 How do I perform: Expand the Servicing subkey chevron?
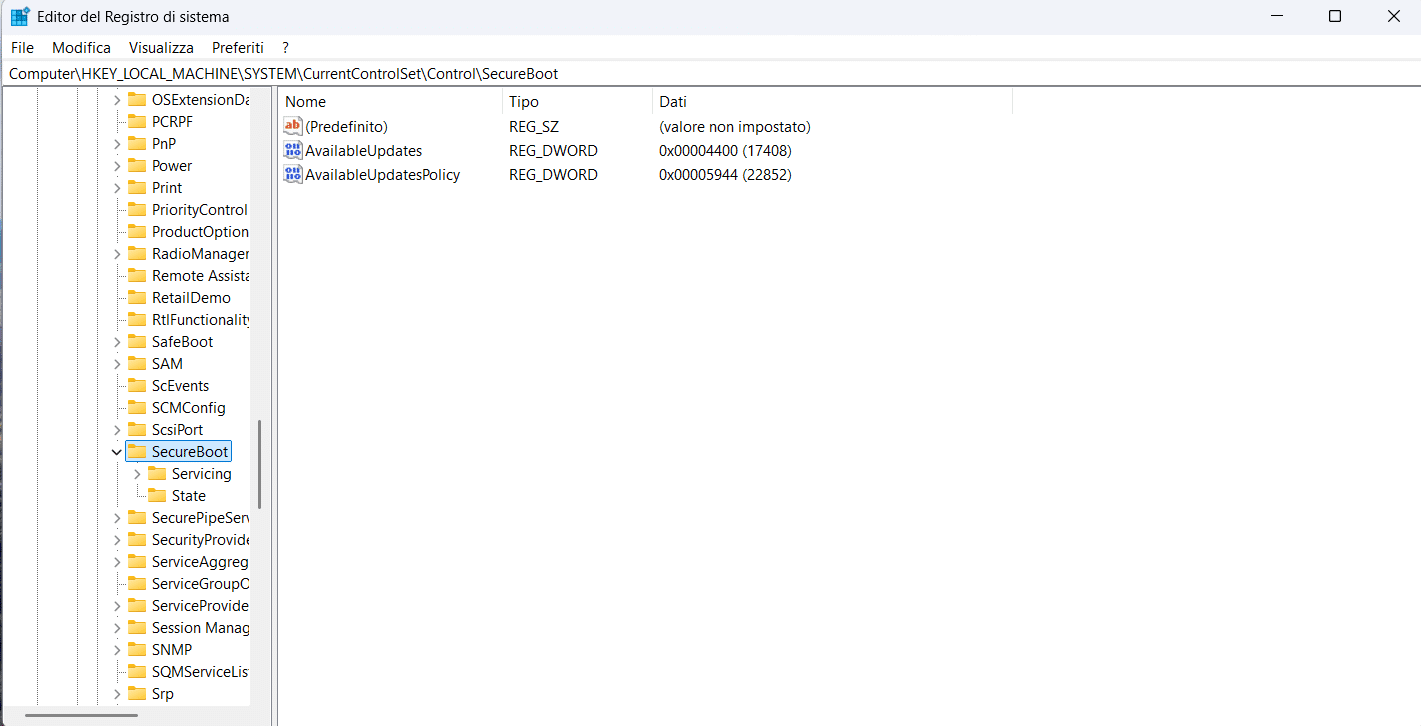[137, 474]
